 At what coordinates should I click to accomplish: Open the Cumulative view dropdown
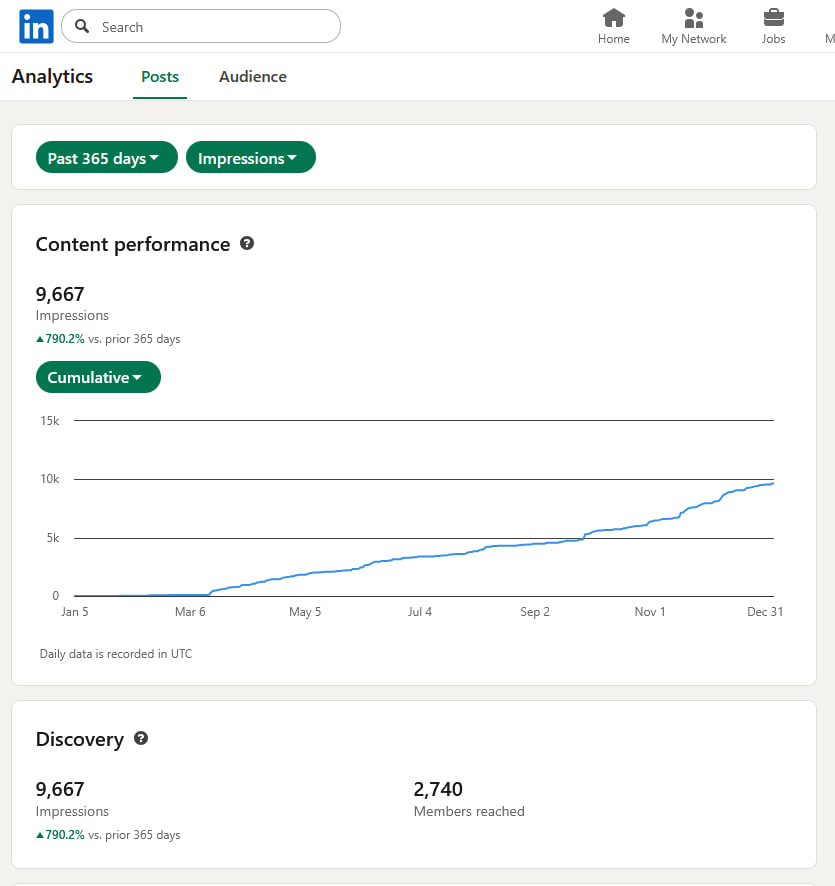pyautogui.click(x=98, y=377)
